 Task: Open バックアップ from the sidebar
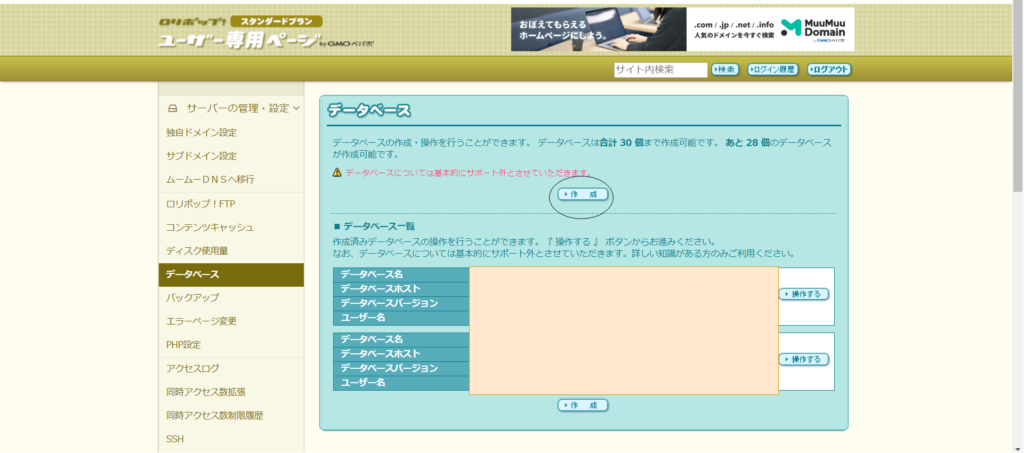point(193,298)
